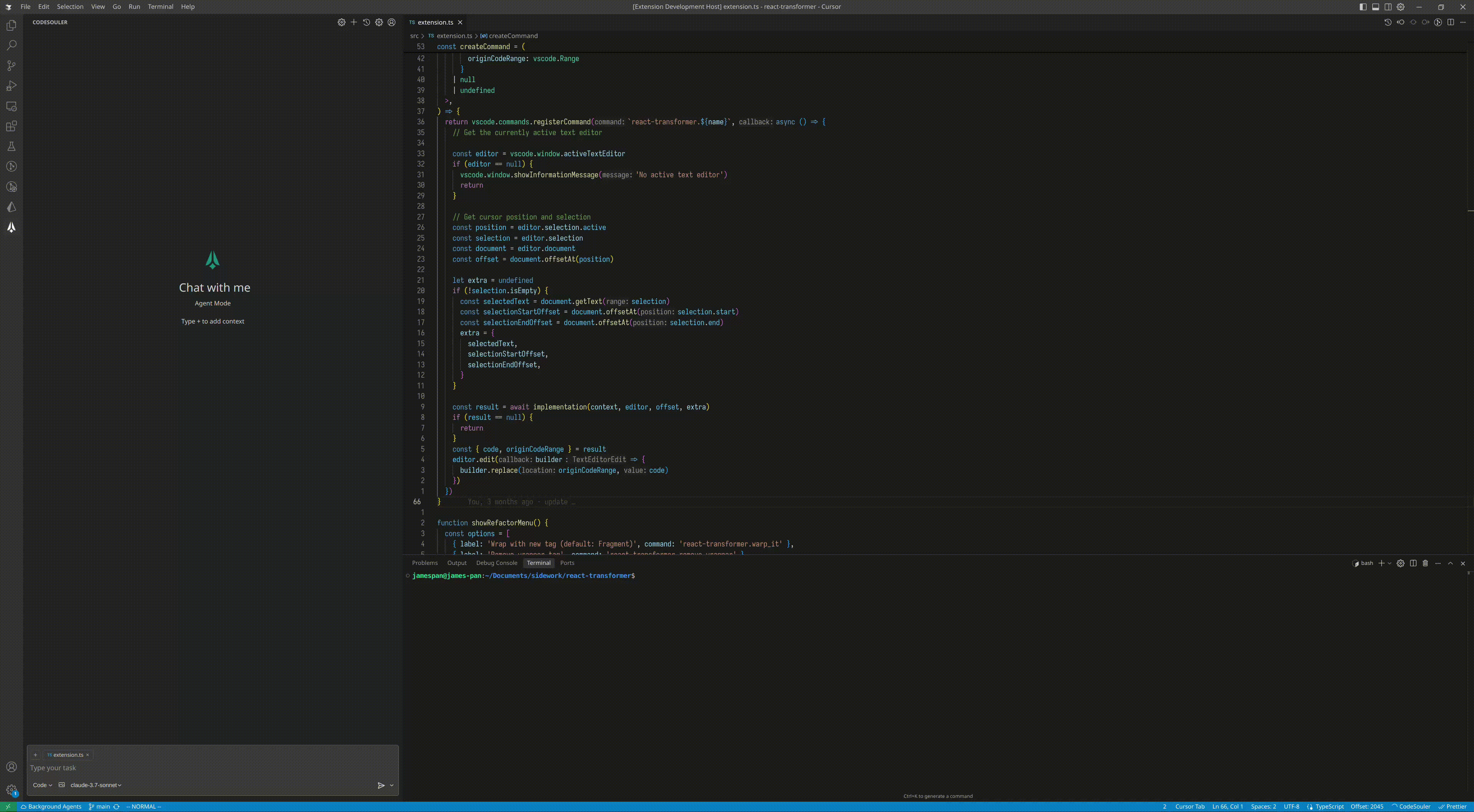Open Run and Debug view

click(x=12, y=86)
